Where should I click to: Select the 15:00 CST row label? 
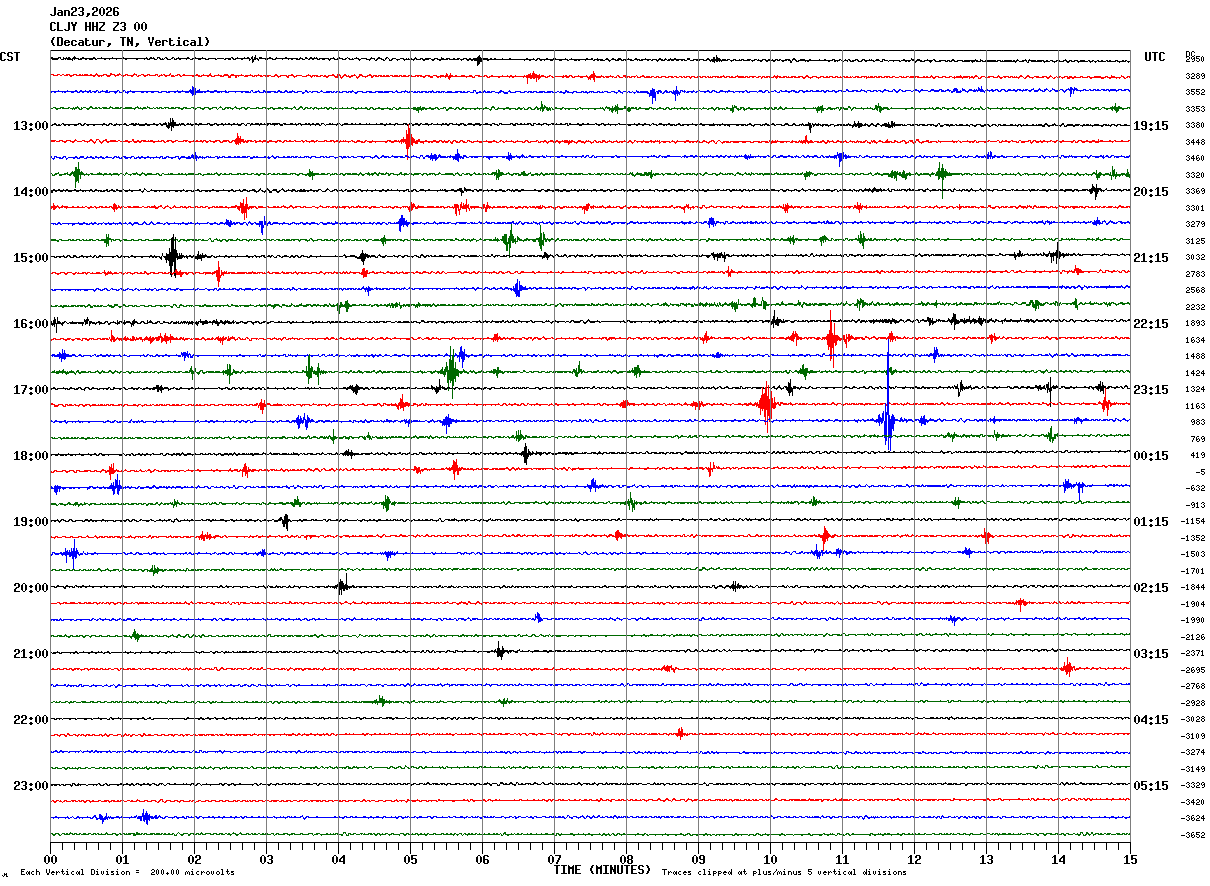tap(30, 258)
